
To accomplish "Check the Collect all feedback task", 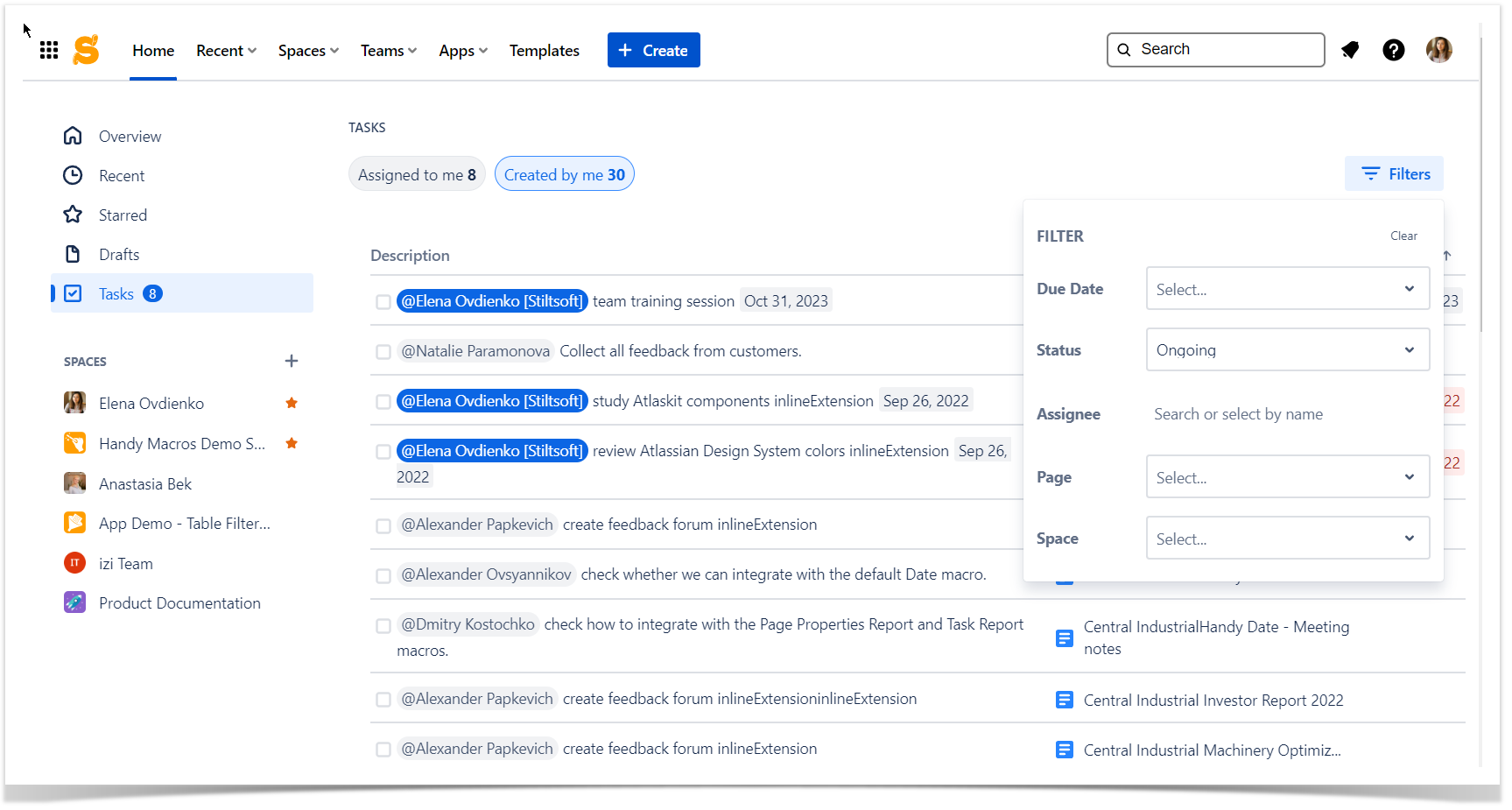I will [x=383, y=352].
